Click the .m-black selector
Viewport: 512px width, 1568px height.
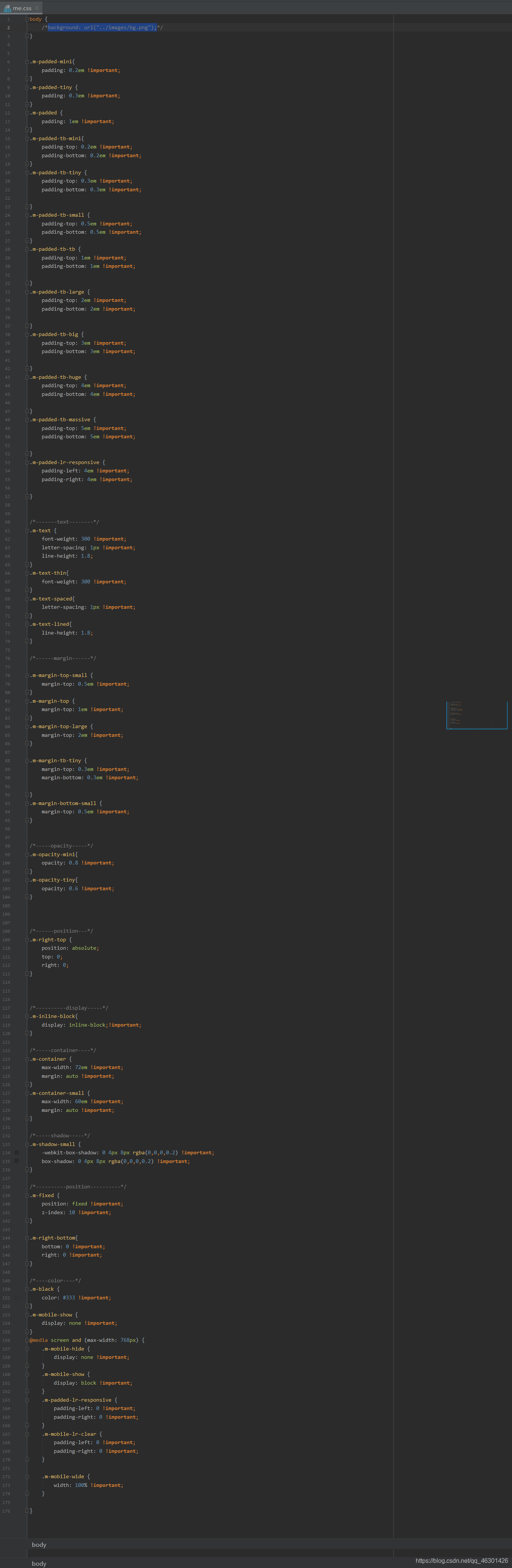click(x=42, y=1288)
